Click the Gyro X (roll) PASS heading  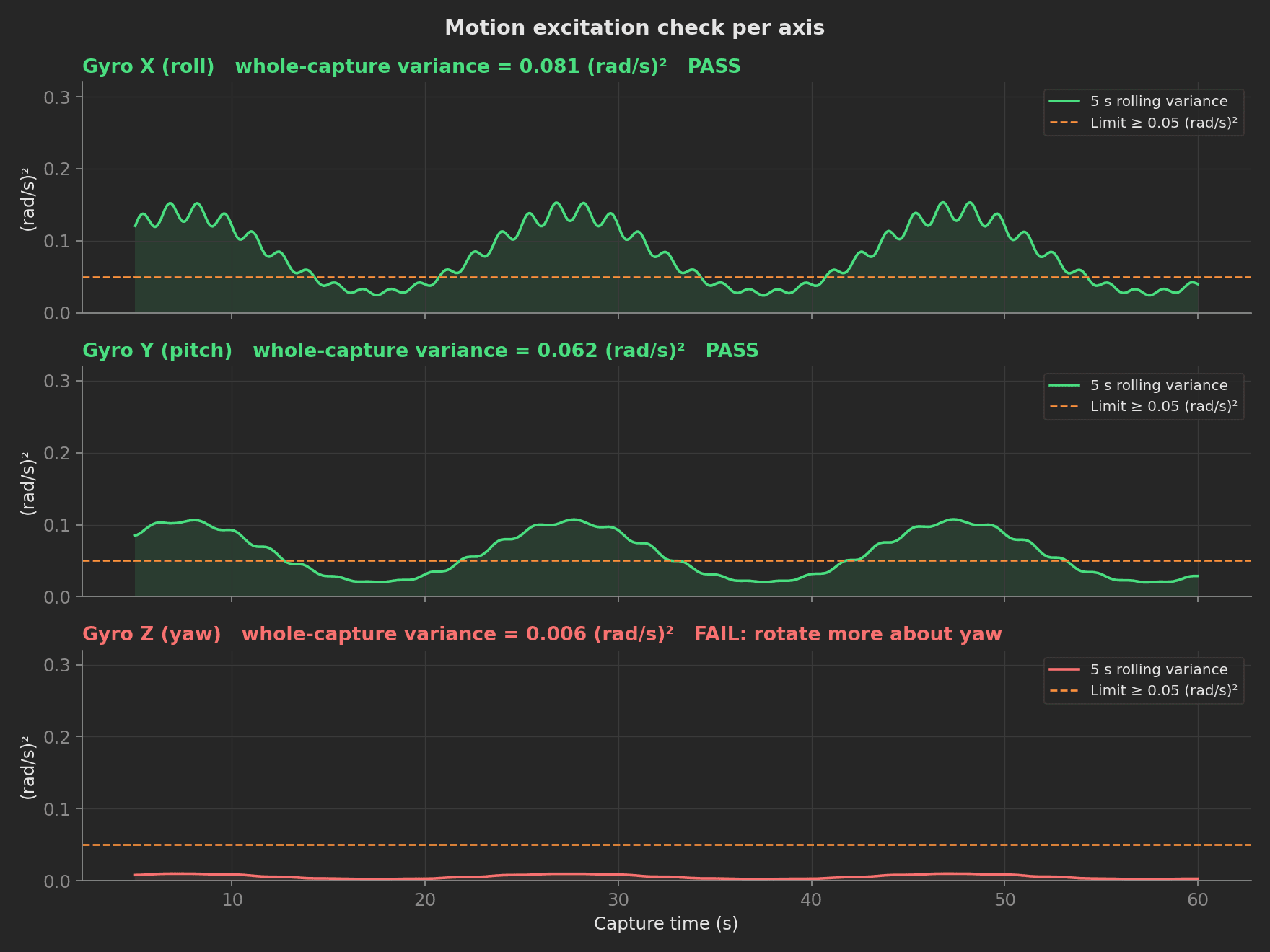pos(411,66)
